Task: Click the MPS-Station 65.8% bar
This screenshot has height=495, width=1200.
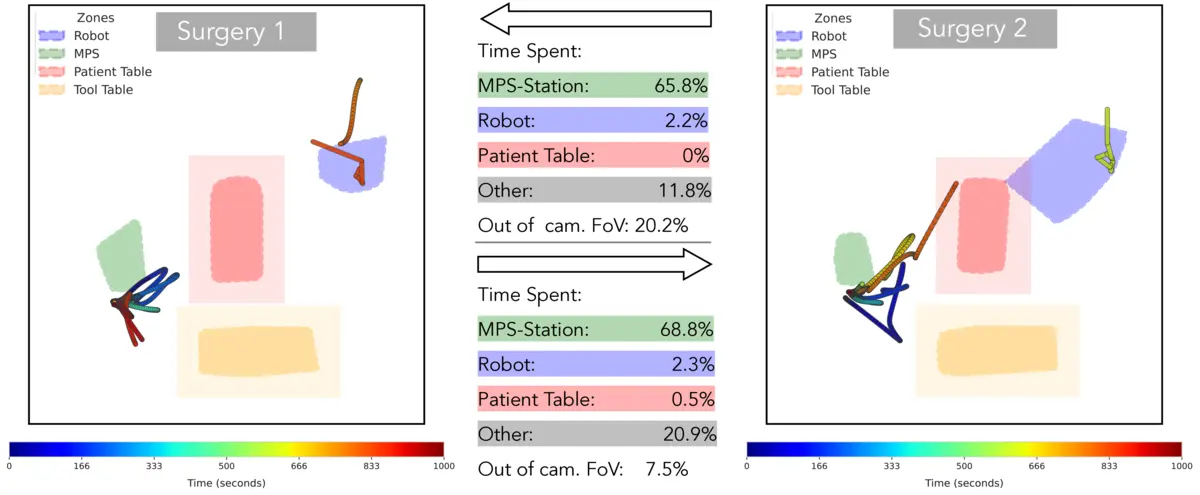Action: (x=593, y=86)
